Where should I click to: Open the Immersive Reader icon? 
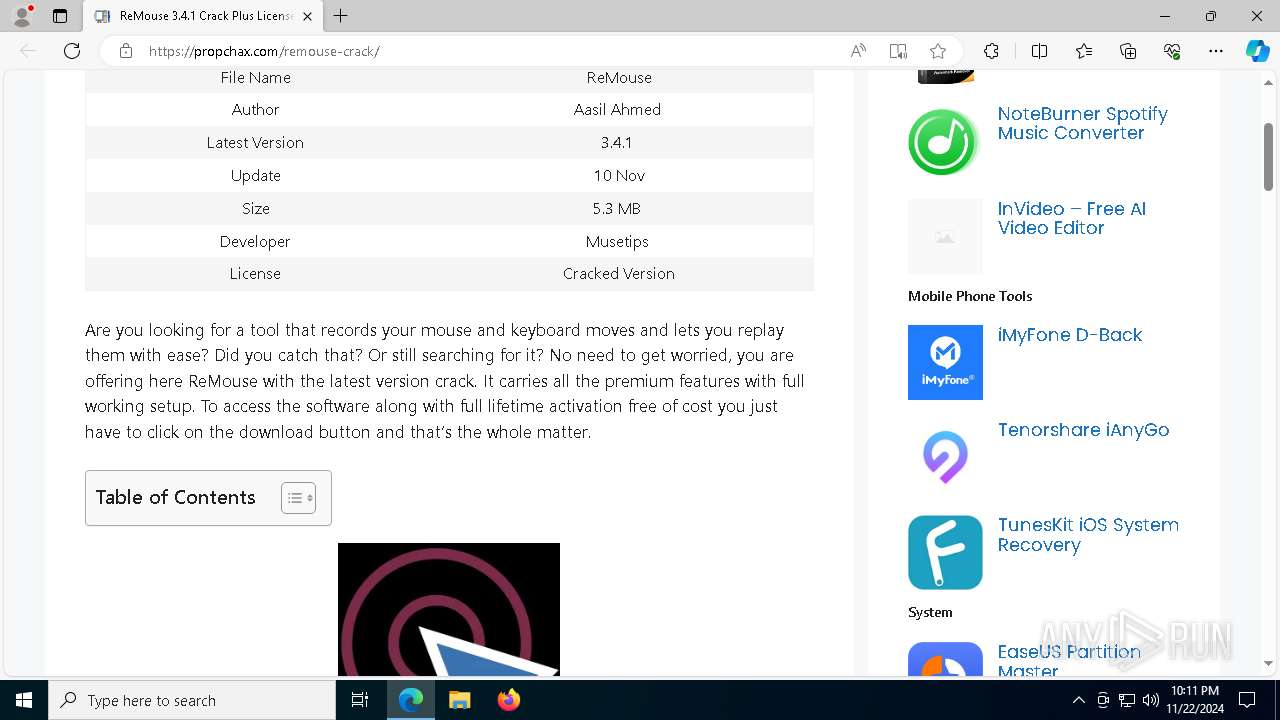pos(898,51)
